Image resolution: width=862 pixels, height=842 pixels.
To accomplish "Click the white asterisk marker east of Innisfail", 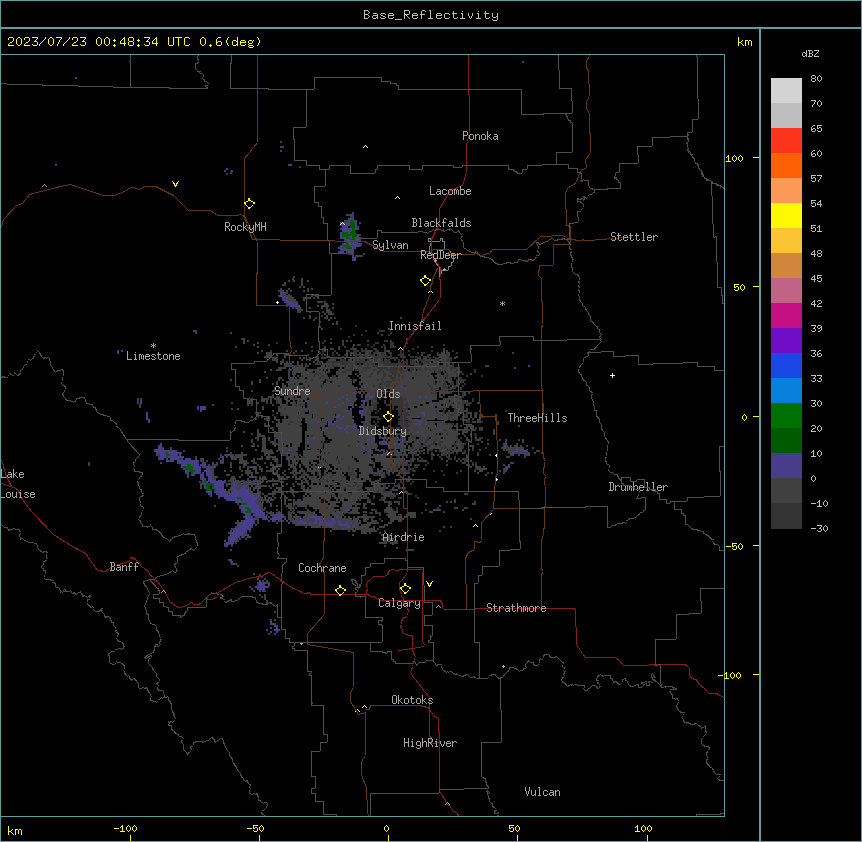I will (x=502, y=303).
